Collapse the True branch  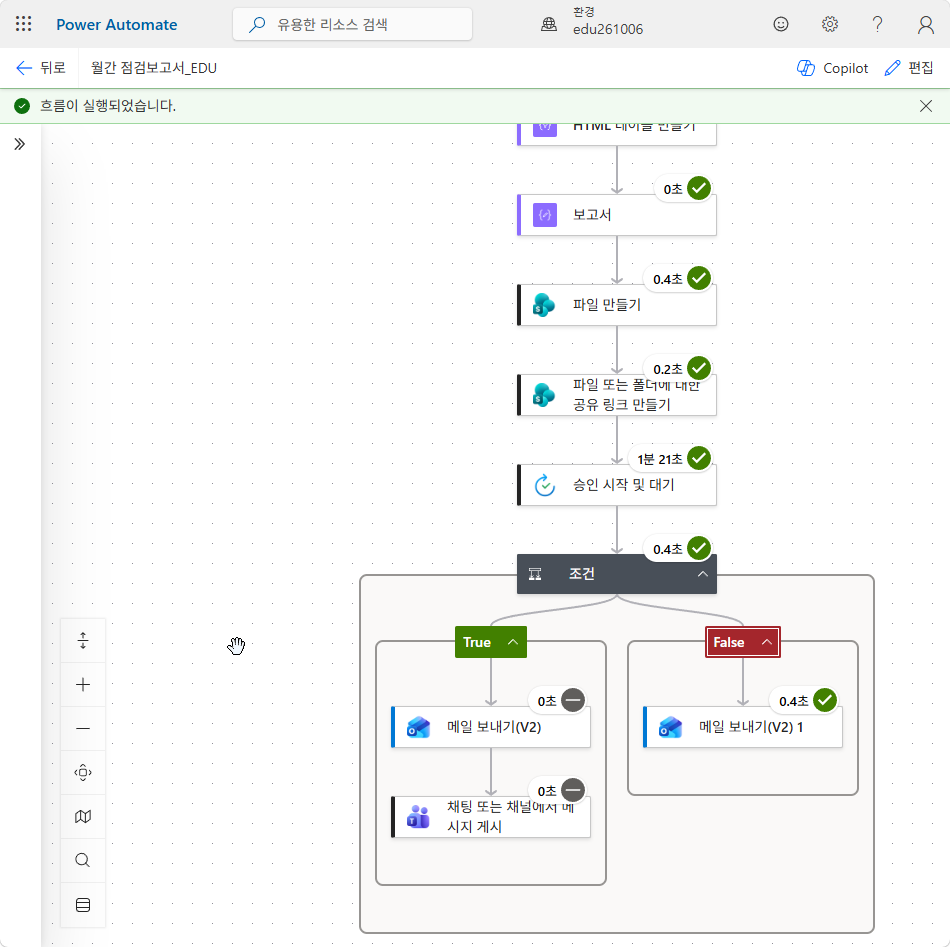click(x=513, y=642)
